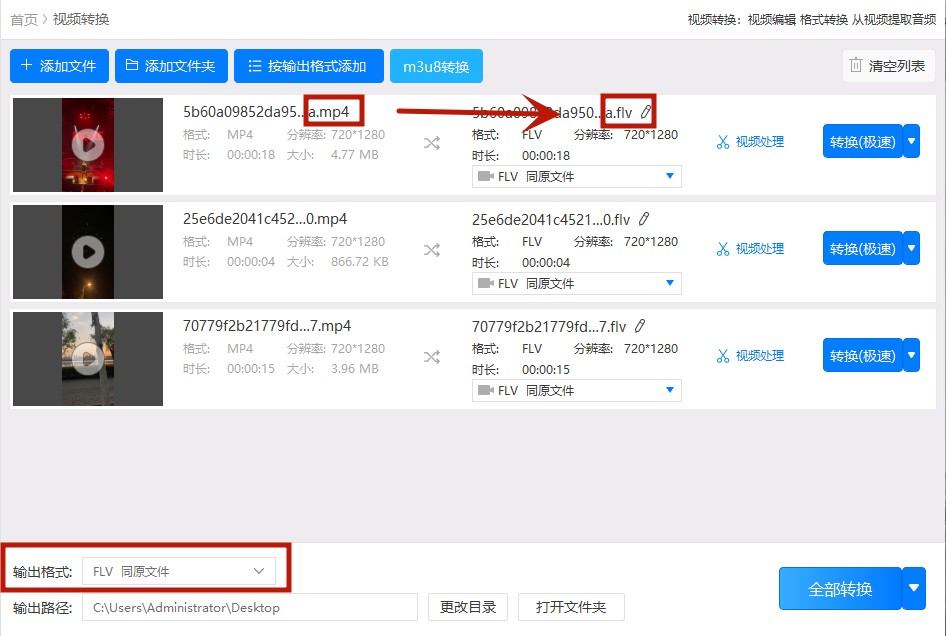Open 视频处理 scissors tool for the second video

point(748,248)
